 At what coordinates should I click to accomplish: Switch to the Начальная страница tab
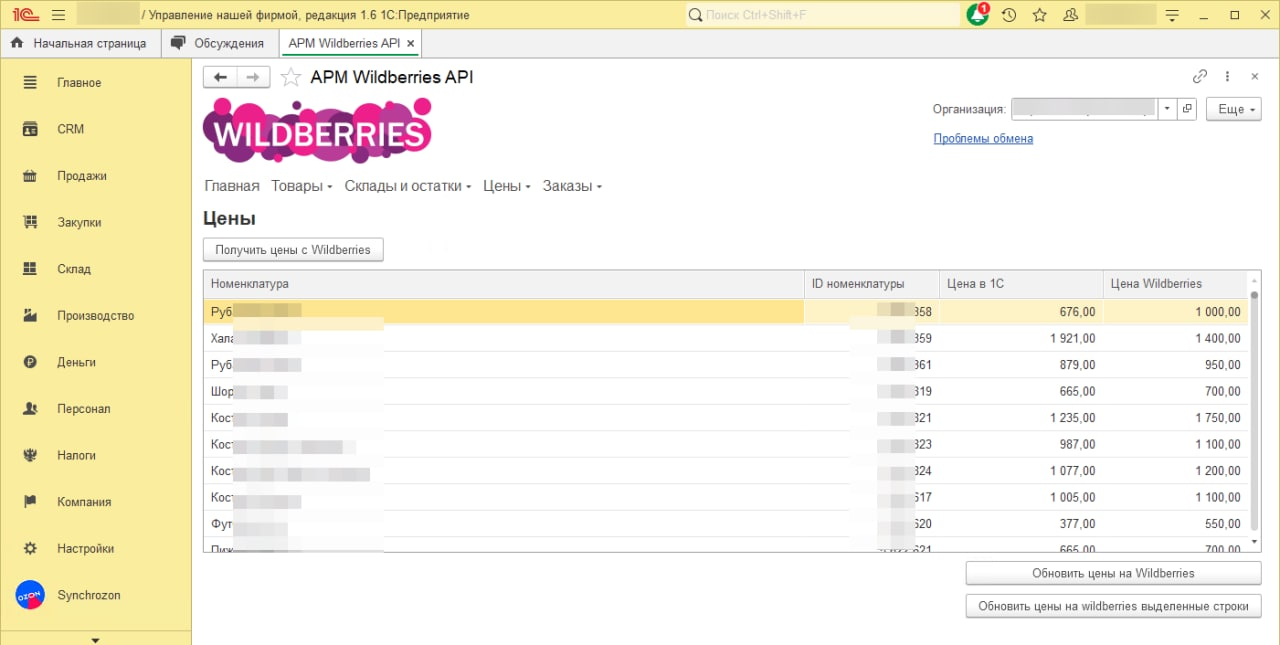click(79, 43)
